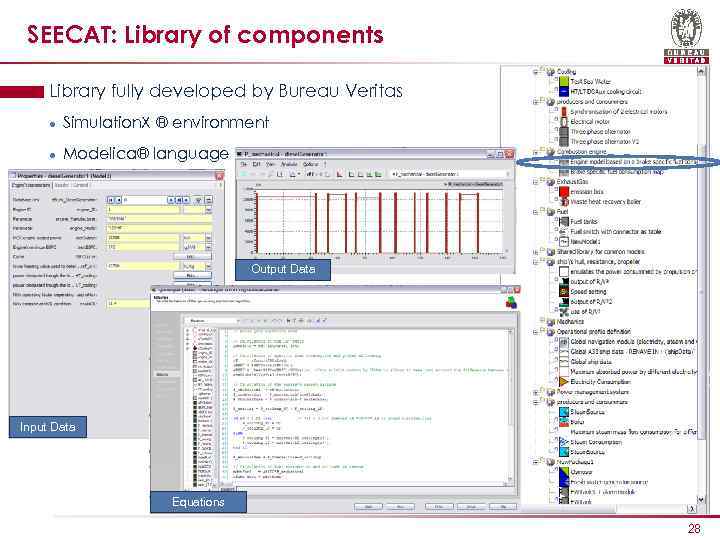Click the yellow input field showing 1.4
The width and height of the screenshot is (720, 540).
tap(129, 304)
